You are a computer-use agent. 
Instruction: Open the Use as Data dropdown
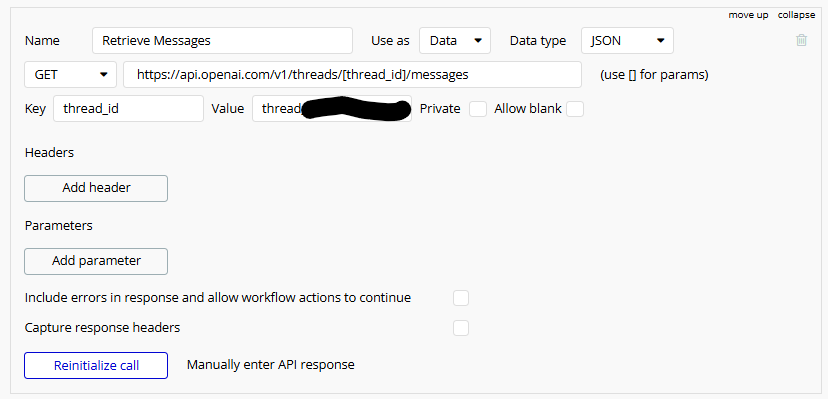coord(455,41)
